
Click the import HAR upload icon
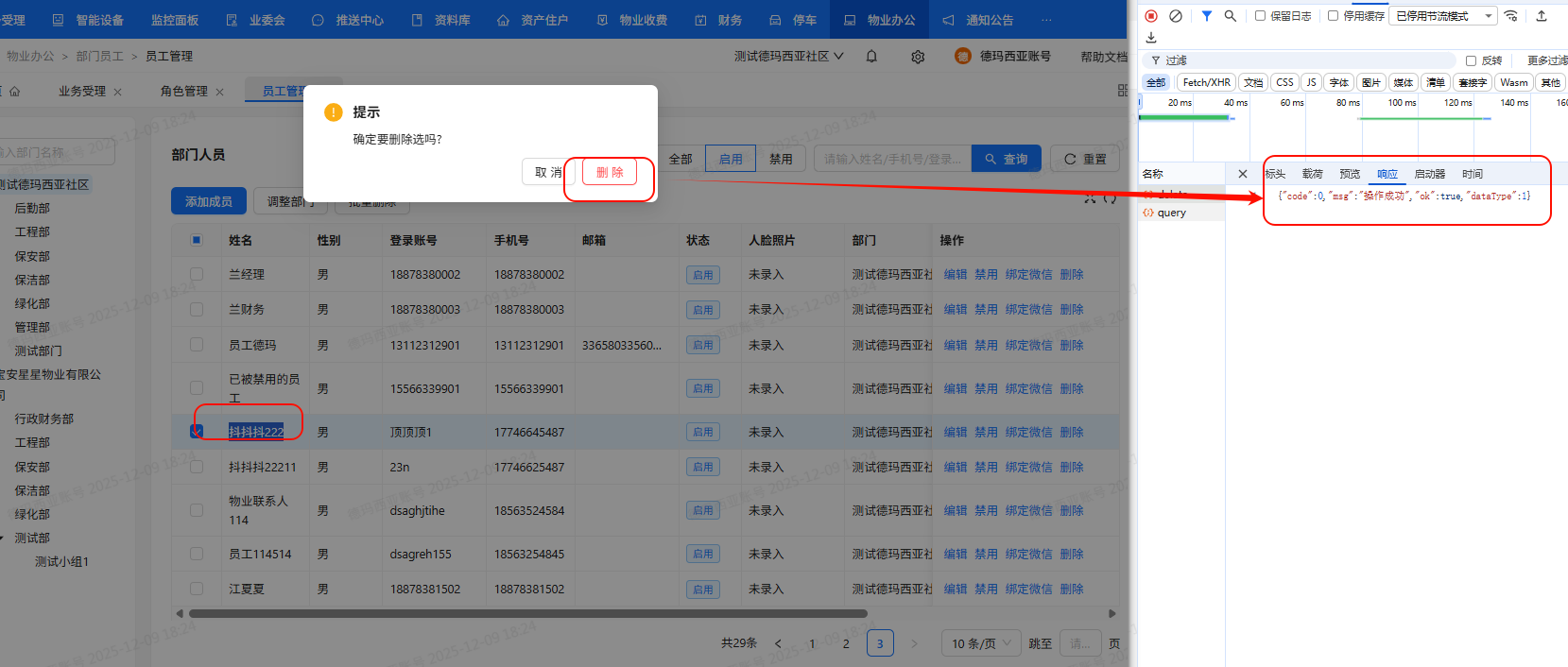pyautogui.click(x=1542, y=16)
